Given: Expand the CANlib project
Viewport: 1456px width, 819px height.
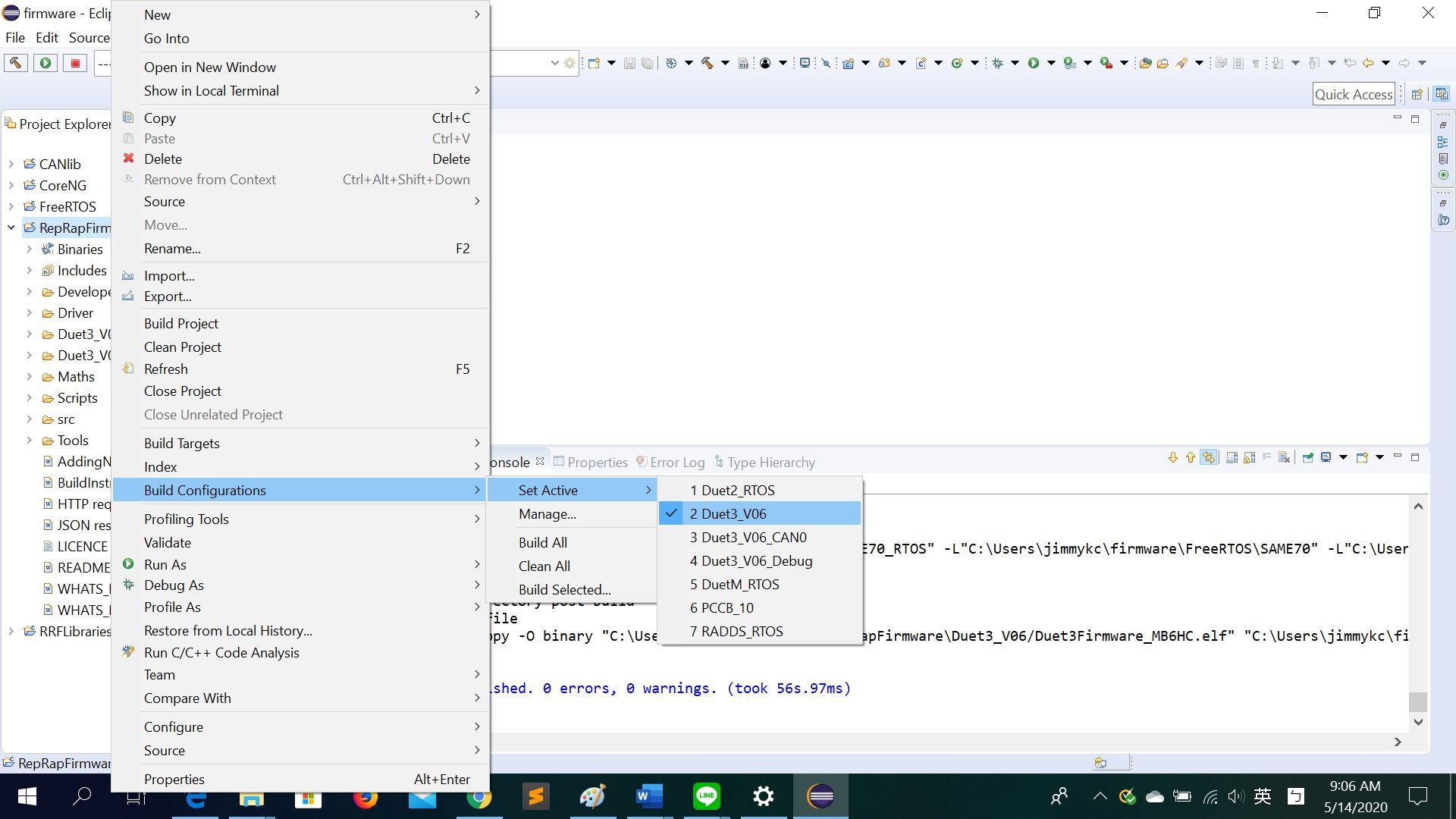Looking at the screenshot, I should pyautogui.click(x=11, y=164).
